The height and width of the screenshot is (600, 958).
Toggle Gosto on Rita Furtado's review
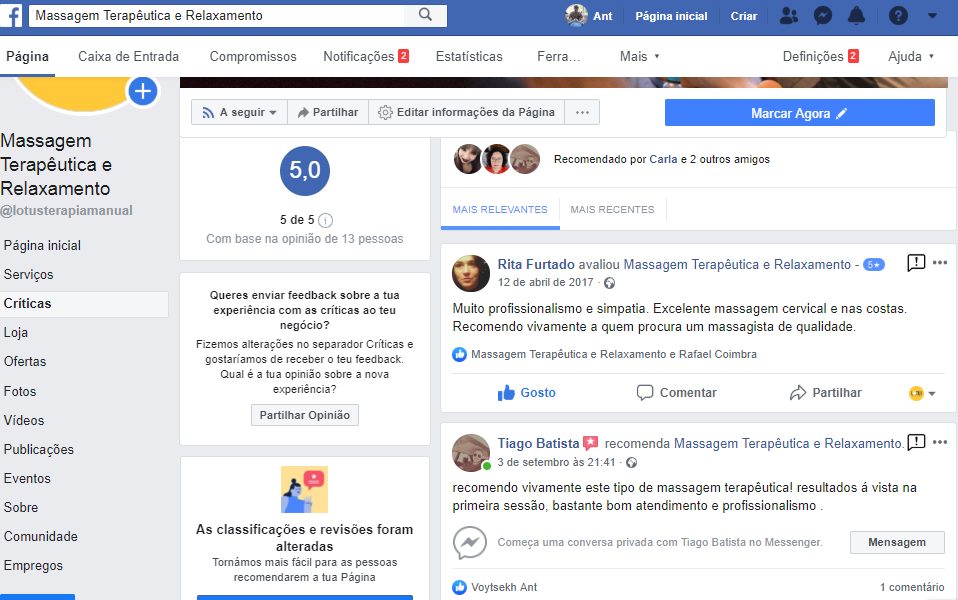click(527, 393)
